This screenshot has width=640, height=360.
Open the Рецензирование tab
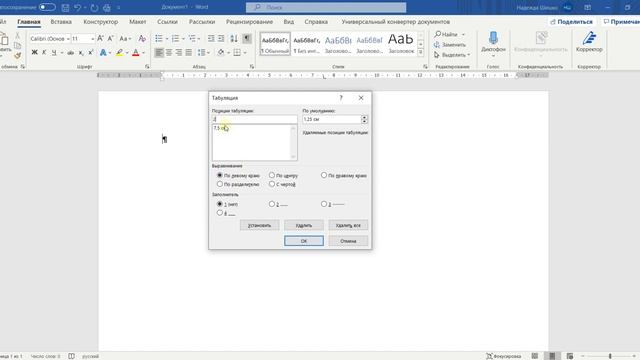[x=249, y=22]
